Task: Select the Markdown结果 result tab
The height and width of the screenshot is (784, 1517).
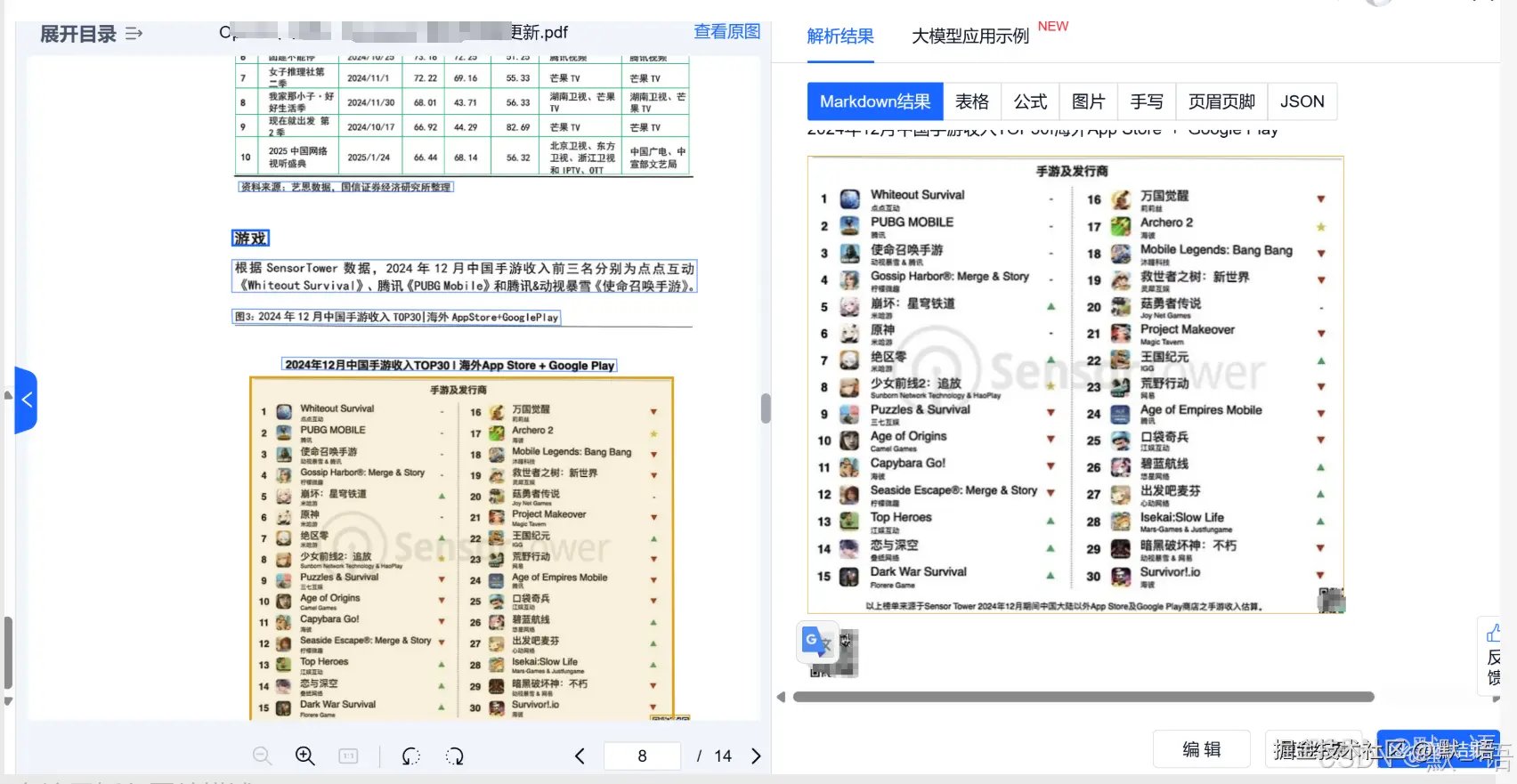Action: coord(875,101)
